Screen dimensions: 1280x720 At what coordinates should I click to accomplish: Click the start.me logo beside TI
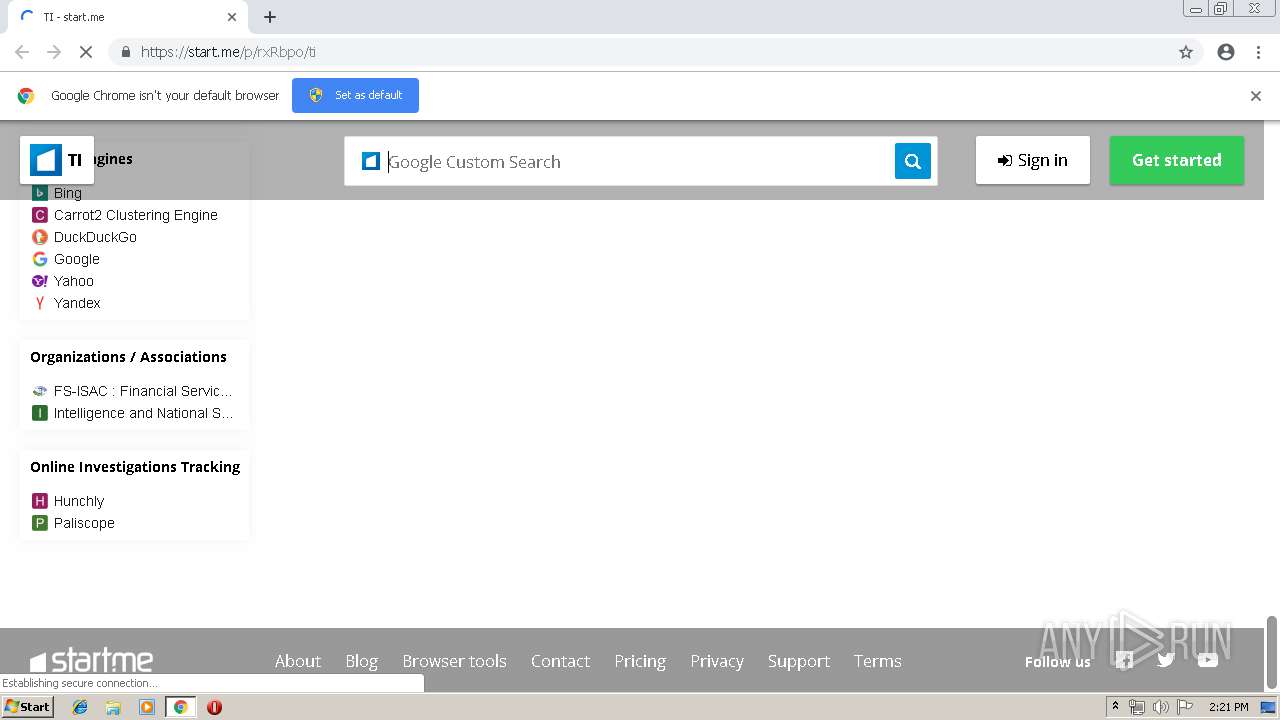(x=46, y=160)
